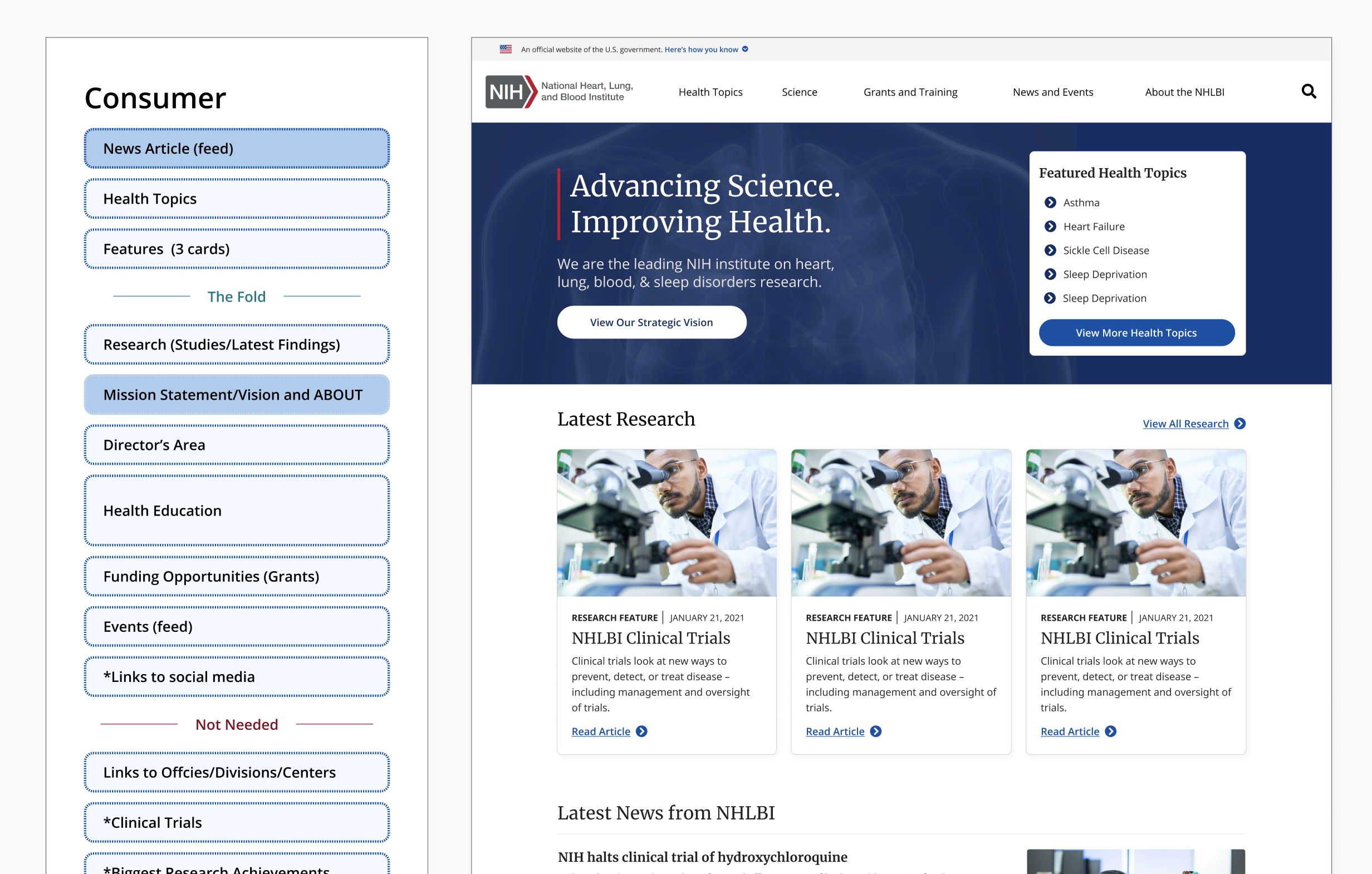This screenshot has width=1372, height=874.
Task: Open the About the NHLBI menu
Action: (1184, 92)
